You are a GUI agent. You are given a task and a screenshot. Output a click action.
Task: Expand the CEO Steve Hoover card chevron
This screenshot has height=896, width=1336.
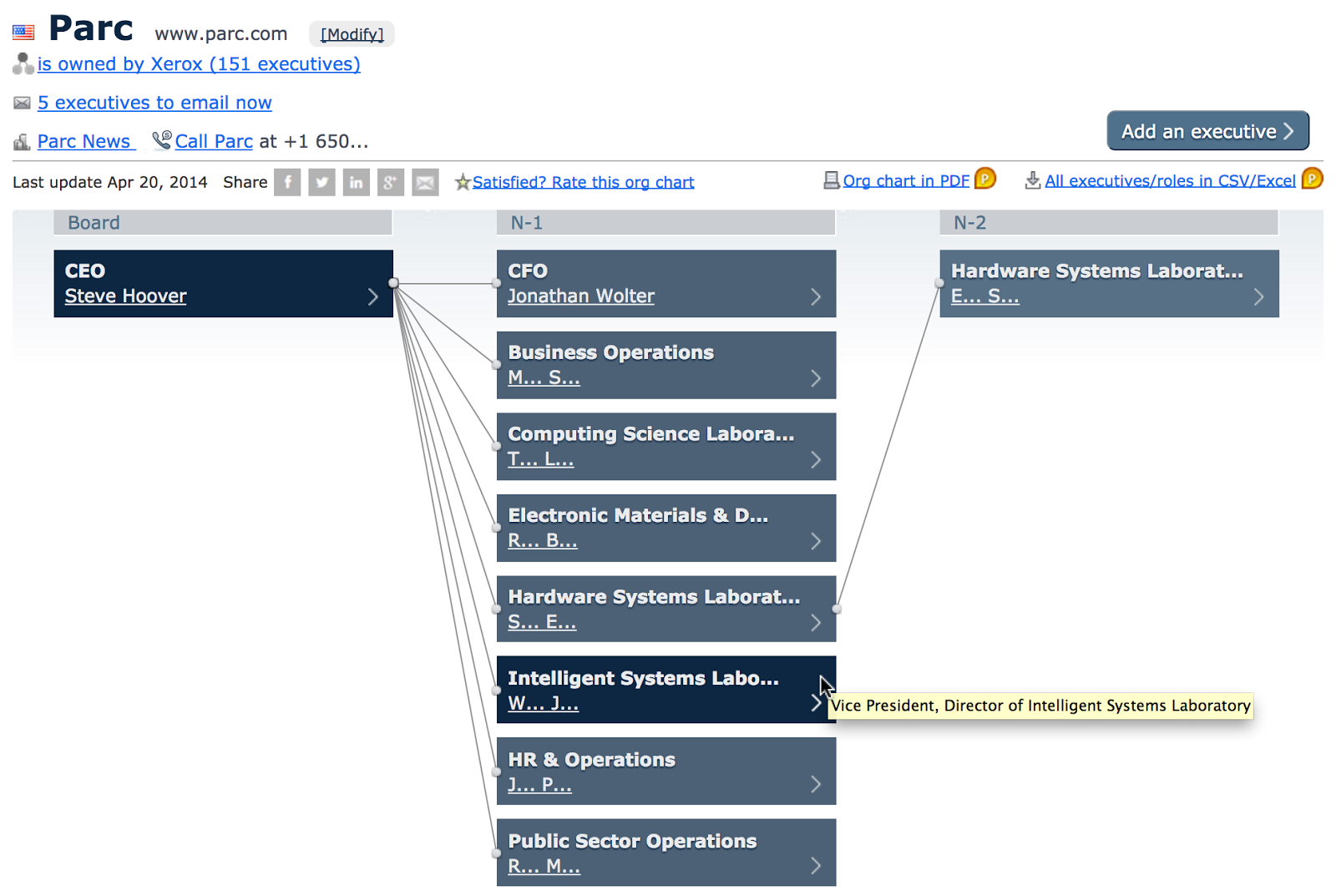[373, 296]
